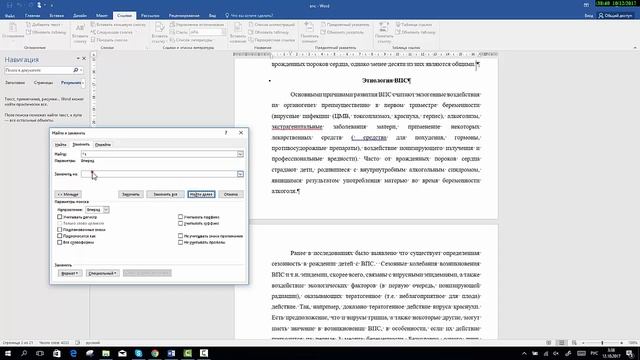Click Add Text (Добавить текст) in ribbon
This screenshot has height=360, width=640.
click(43, 25)
